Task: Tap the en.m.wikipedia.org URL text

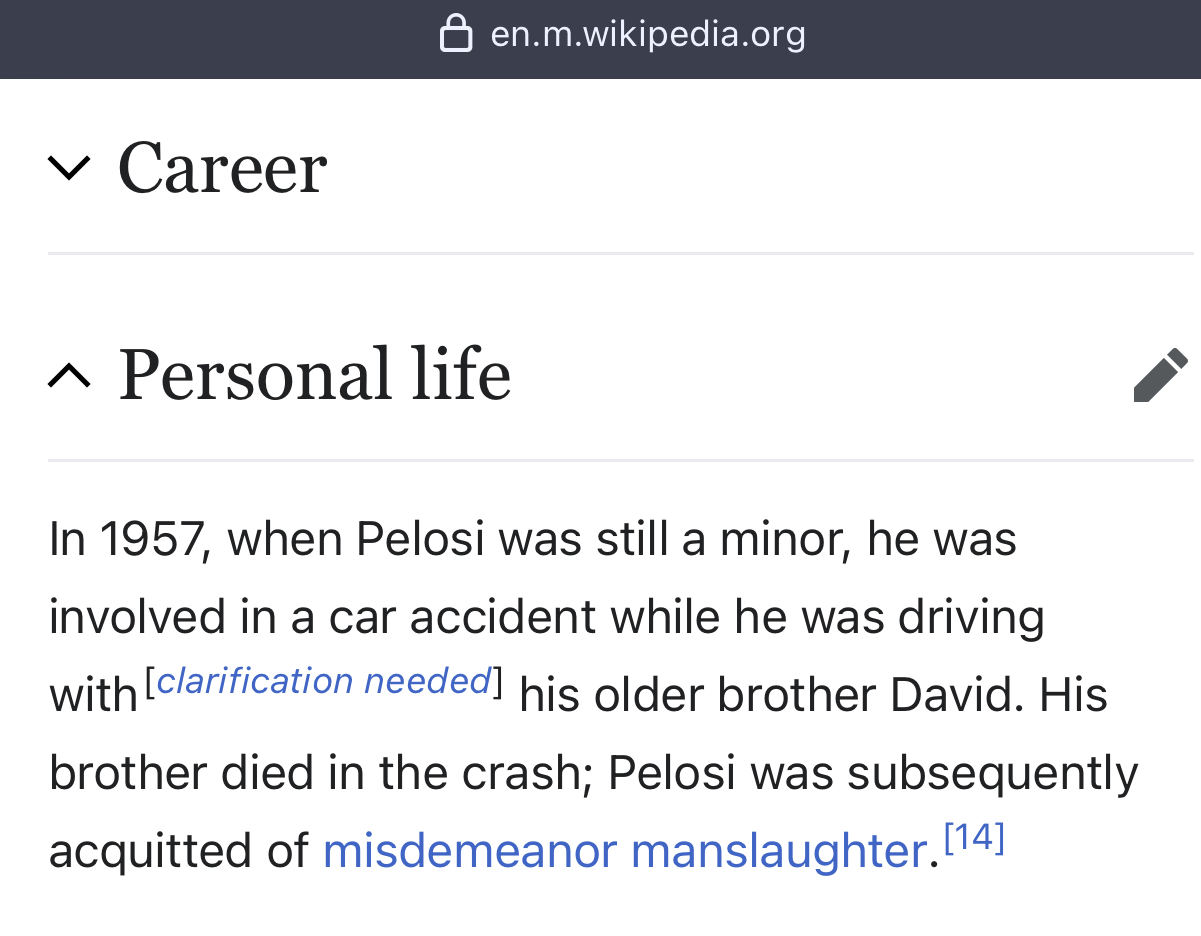Action: [648, 35]
